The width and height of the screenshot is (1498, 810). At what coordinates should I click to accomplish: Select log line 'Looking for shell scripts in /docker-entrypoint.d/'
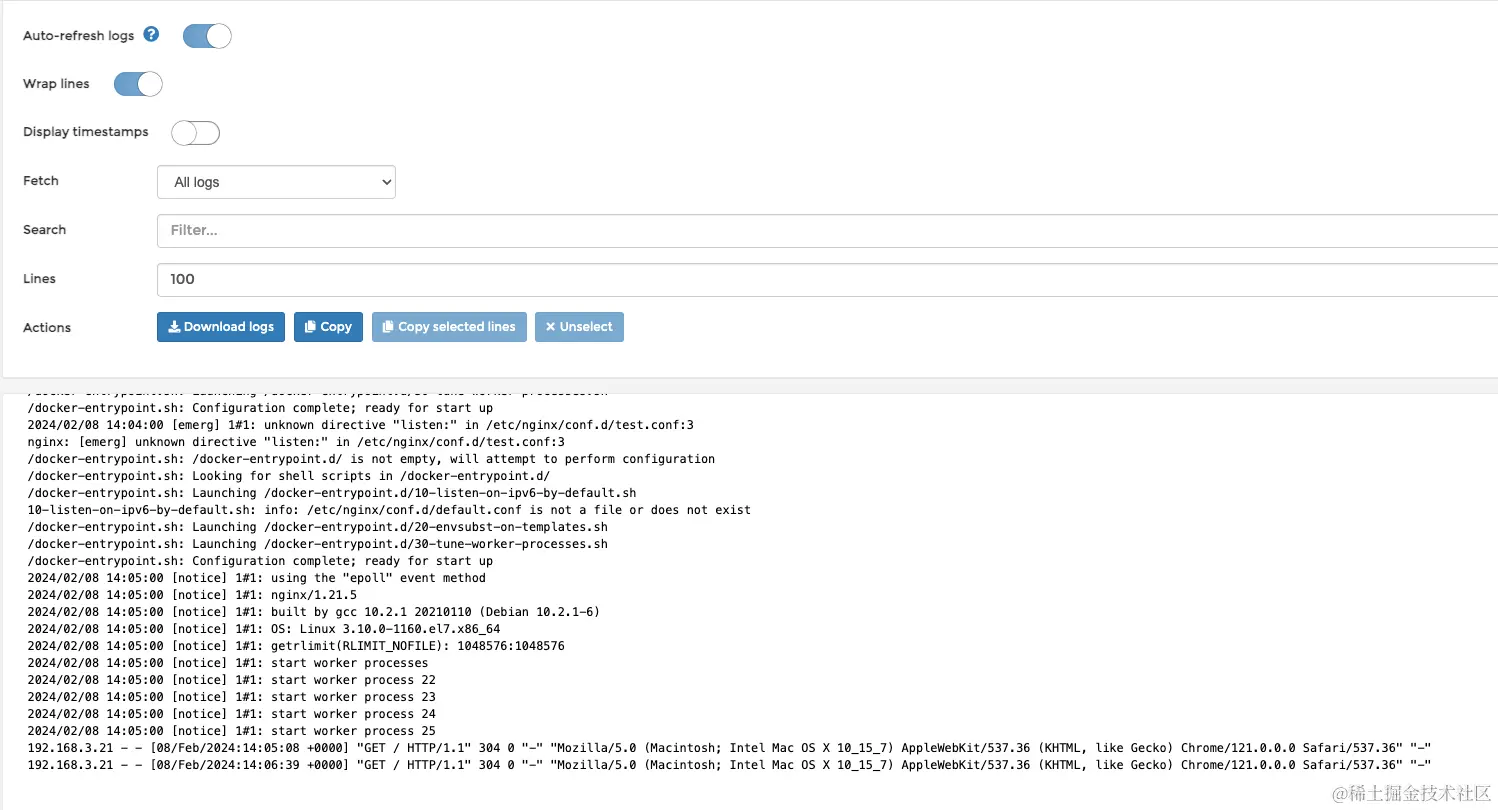click(289, 476)
